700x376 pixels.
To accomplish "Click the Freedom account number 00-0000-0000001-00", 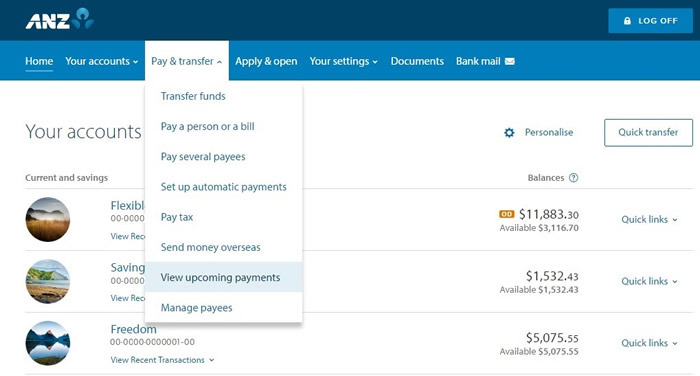I will 152,342.
